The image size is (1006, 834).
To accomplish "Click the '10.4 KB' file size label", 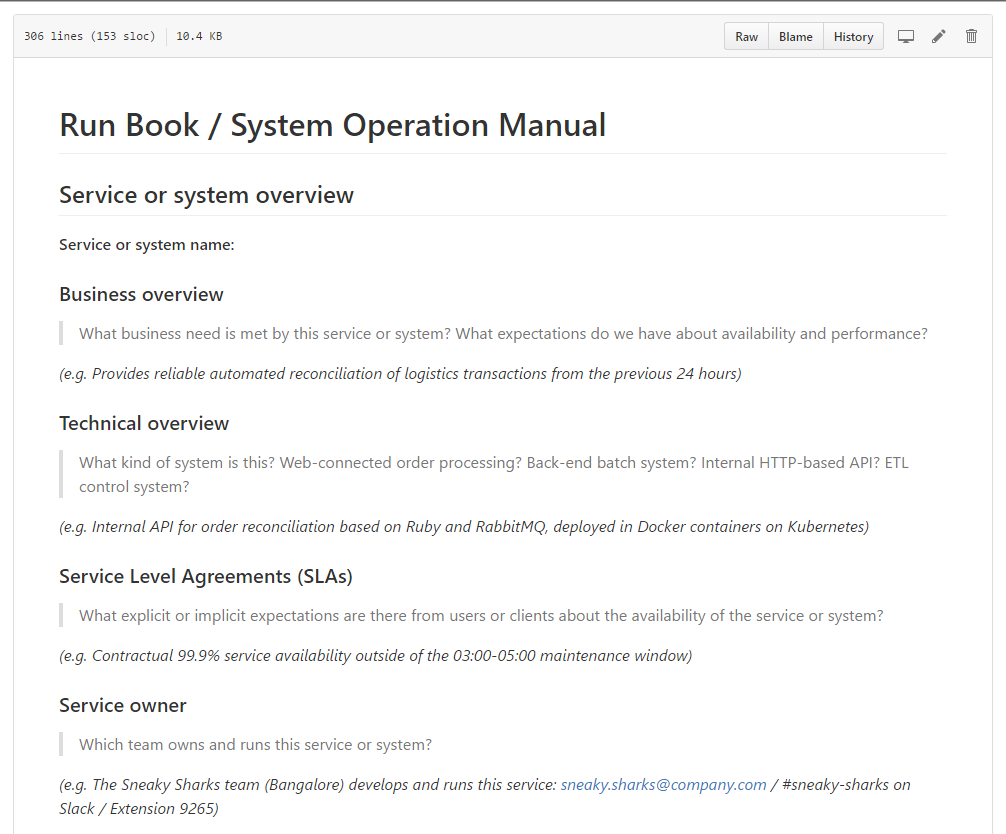I will coord(198,35).
